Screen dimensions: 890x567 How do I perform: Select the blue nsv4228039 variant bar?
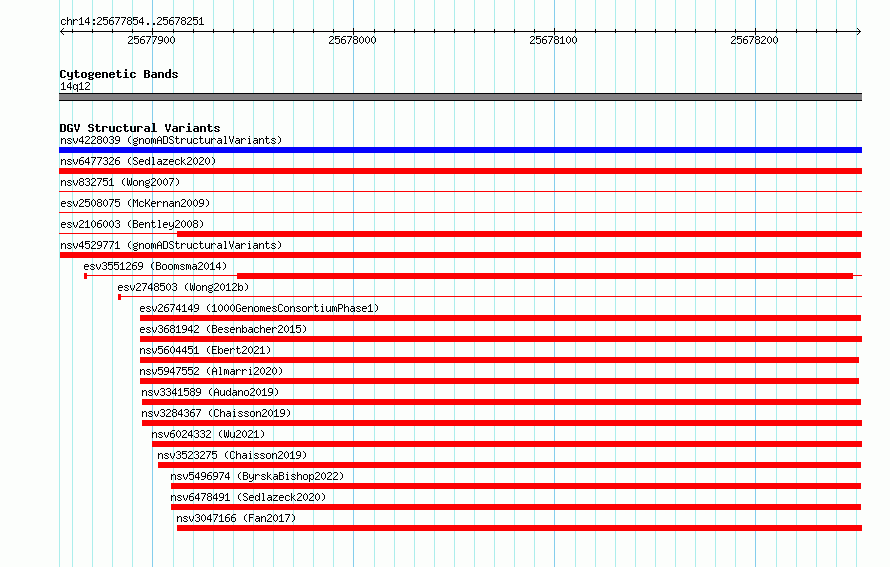(460, 150)
